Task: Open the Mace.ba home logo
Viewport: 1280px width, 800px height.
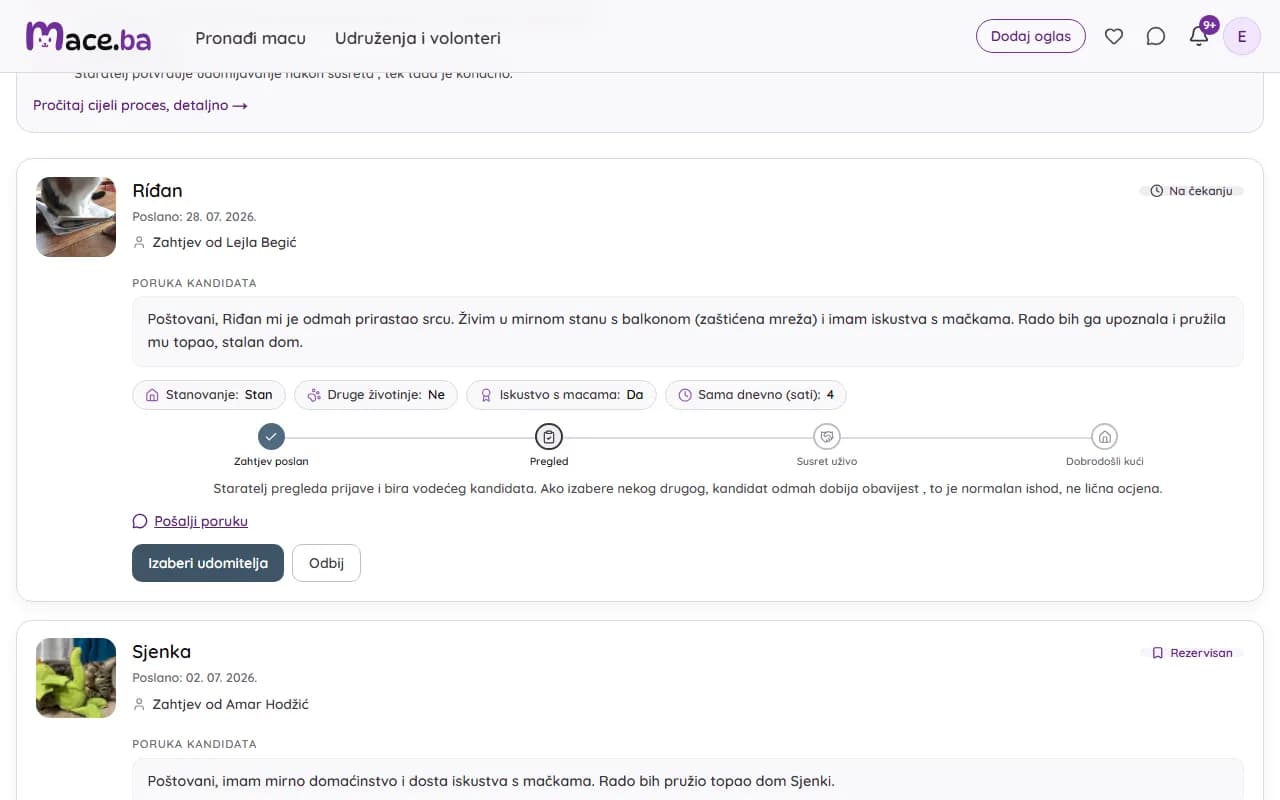Action: [89, 37]
